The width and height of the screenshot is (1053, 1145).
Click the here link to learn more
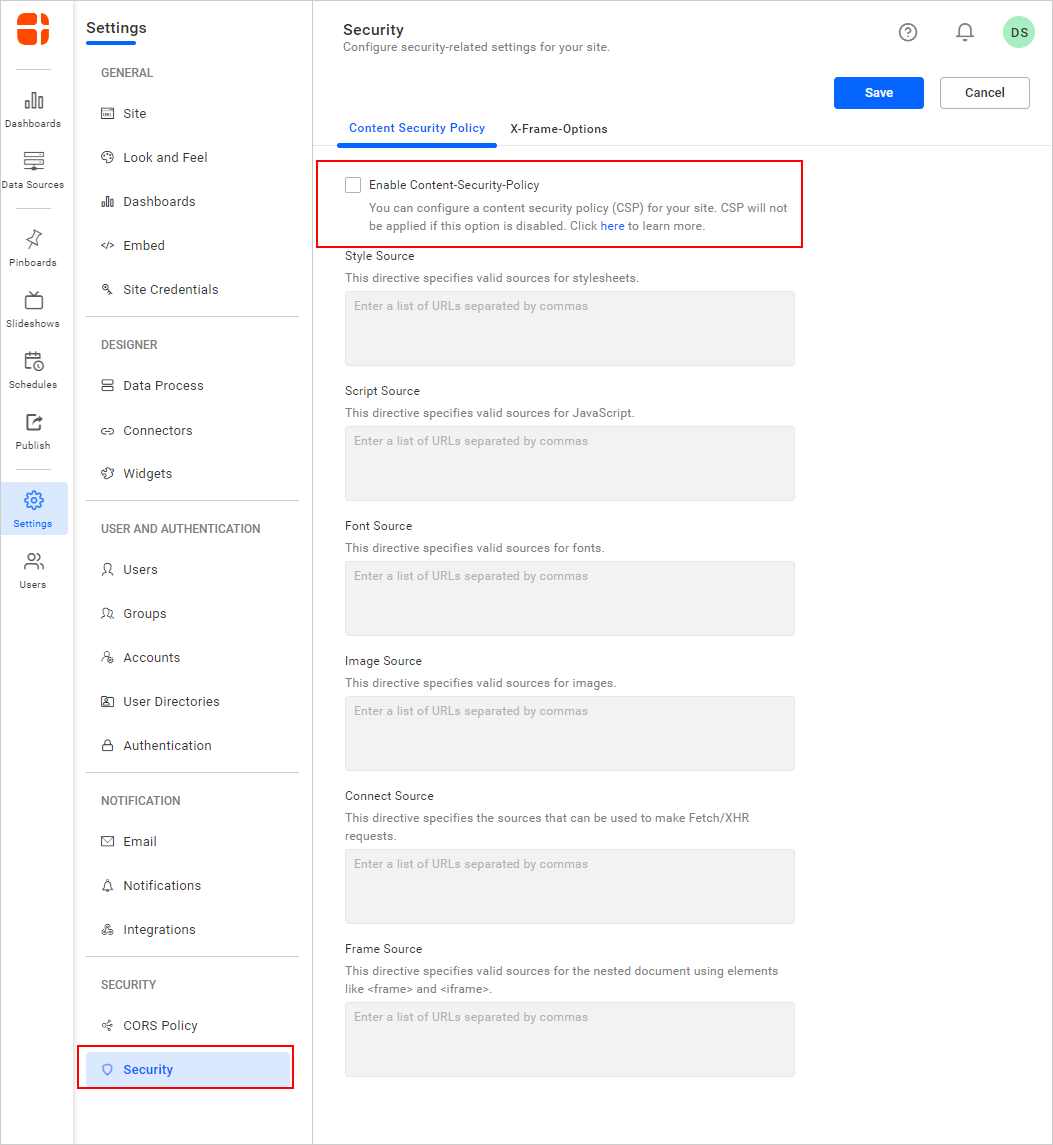point(612,226)
